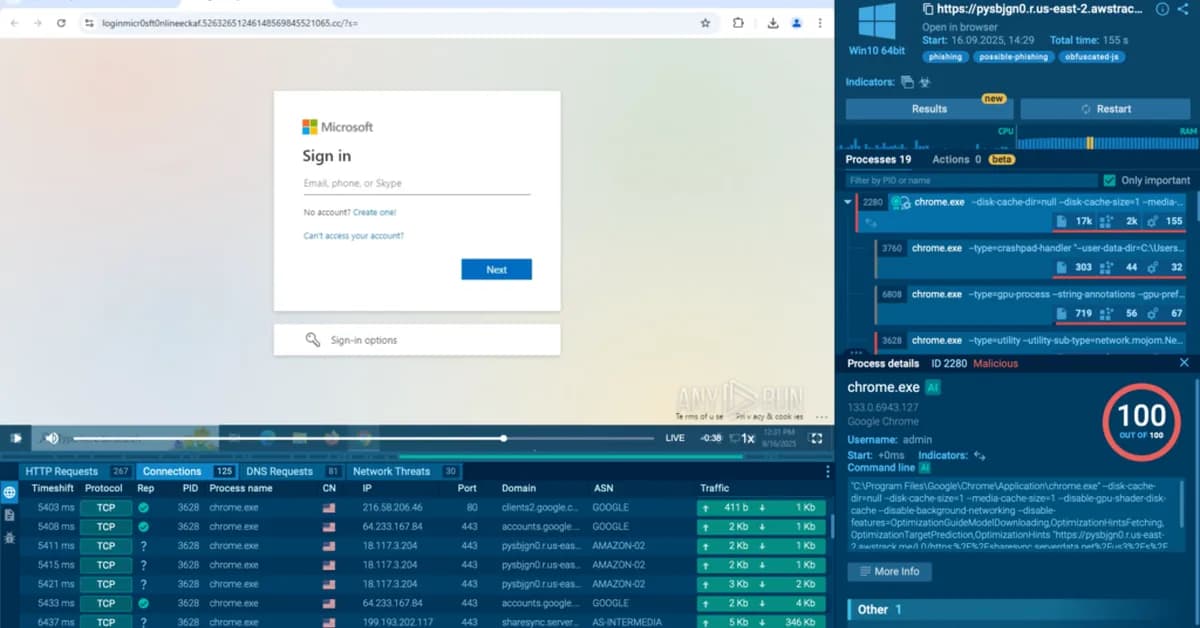The height and width of the screenshot is (628, 1200).
Task: Expand the collapsed process list dots
Action: (855, 351)
